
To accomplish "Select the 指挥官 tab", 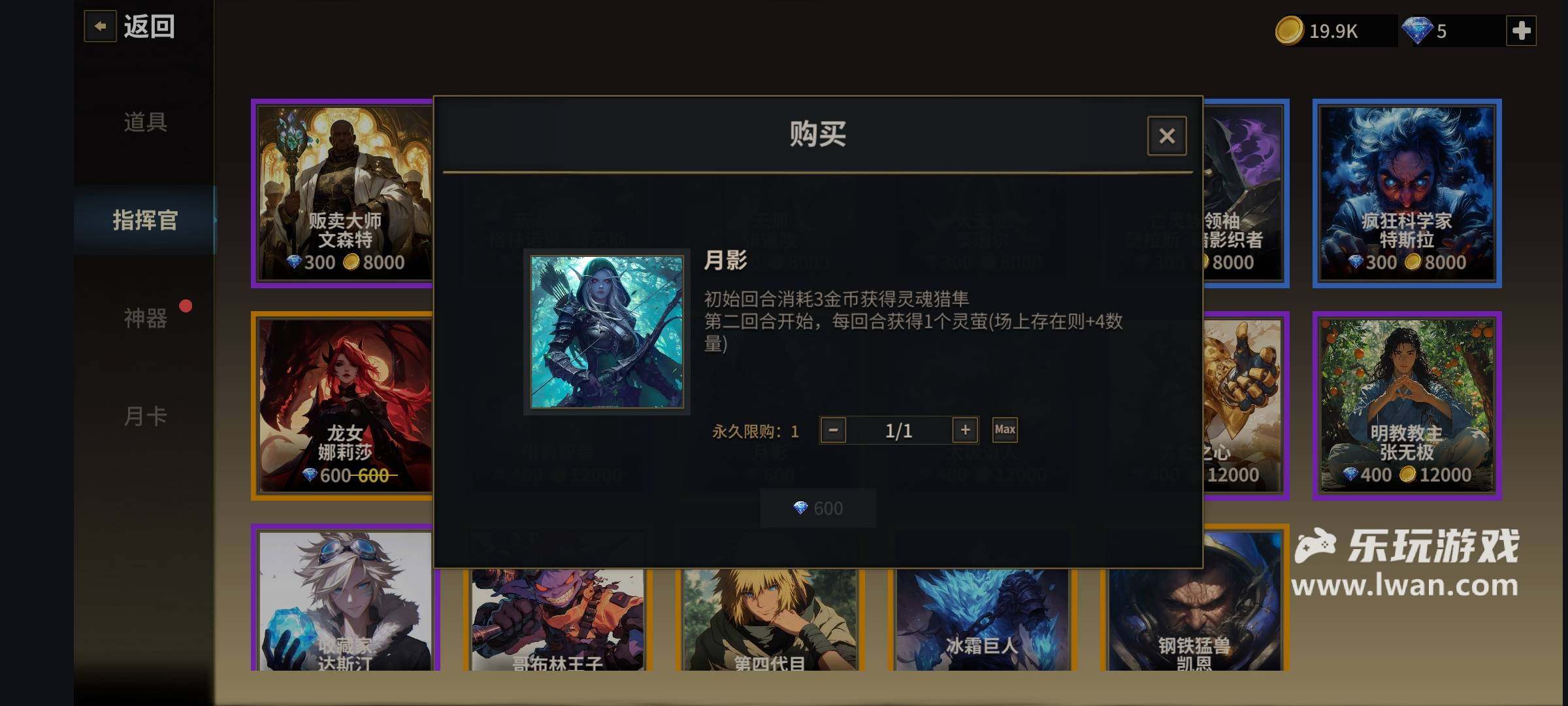I will 145,220.
